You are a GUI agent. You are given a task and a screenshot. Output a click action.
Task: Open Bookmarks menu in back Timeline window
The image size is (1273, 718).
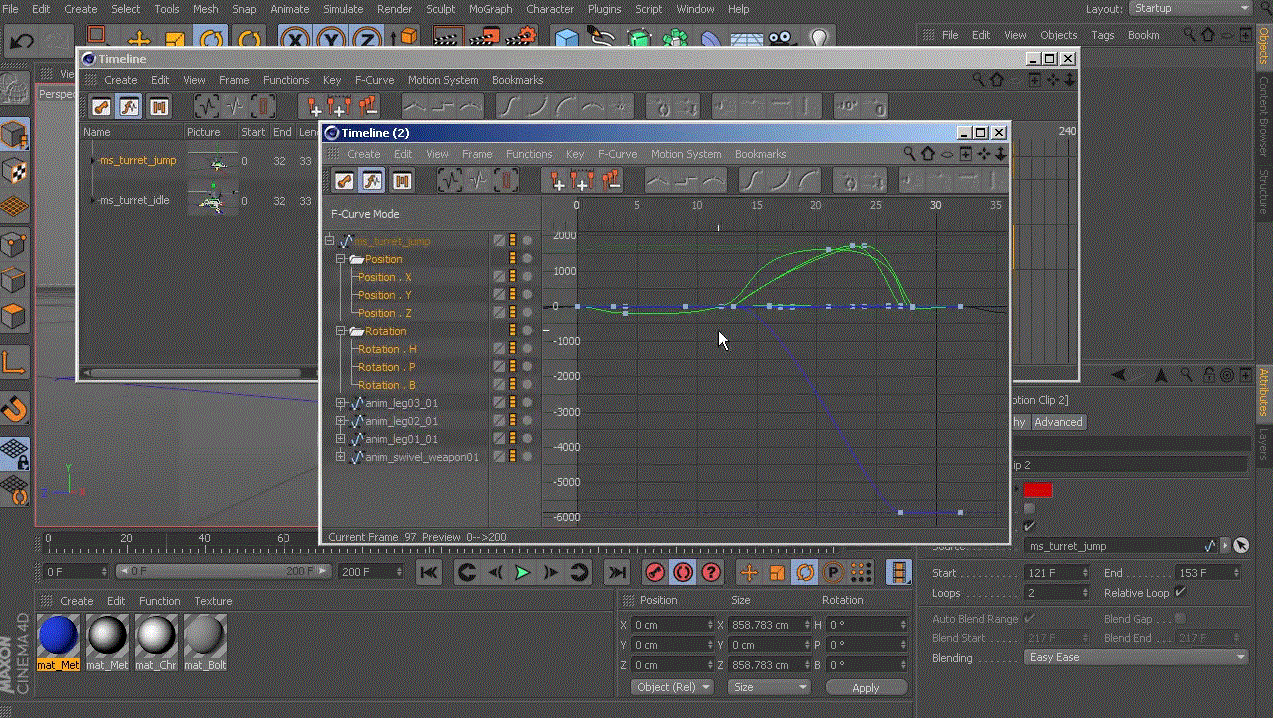click(x=517, y=80)
